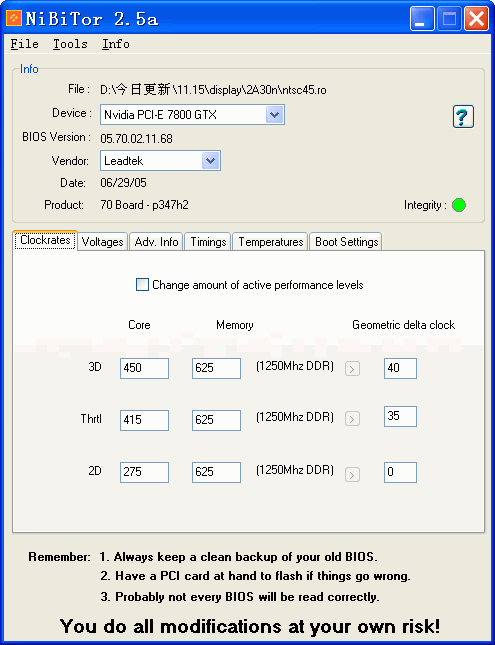Click the Thrtl memory clock field
This screenshot has width=495, height=645.
(x=216, y=420)
